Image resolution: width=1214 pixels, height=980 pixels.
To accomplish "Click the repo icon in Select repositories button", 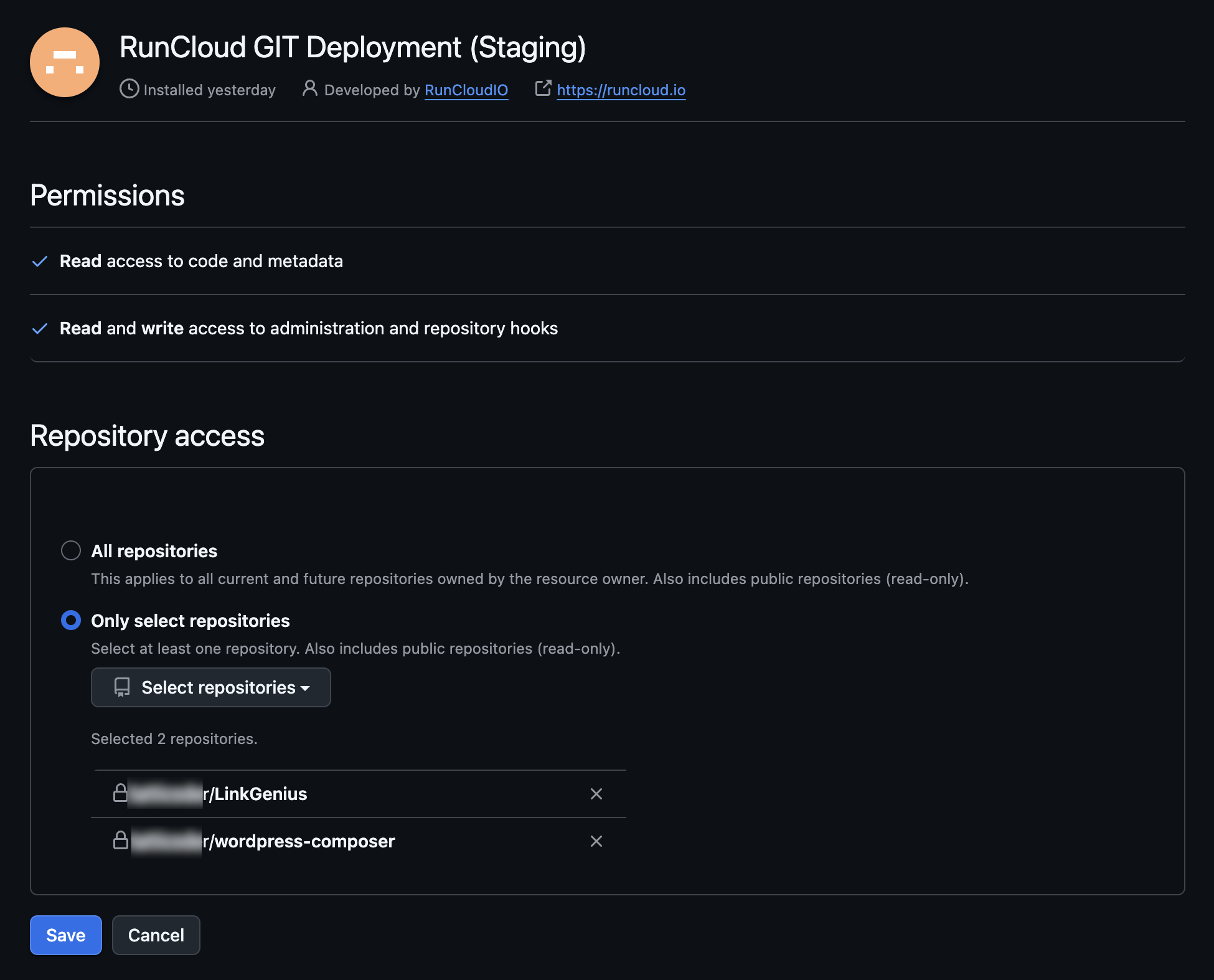I will [122, 687].
